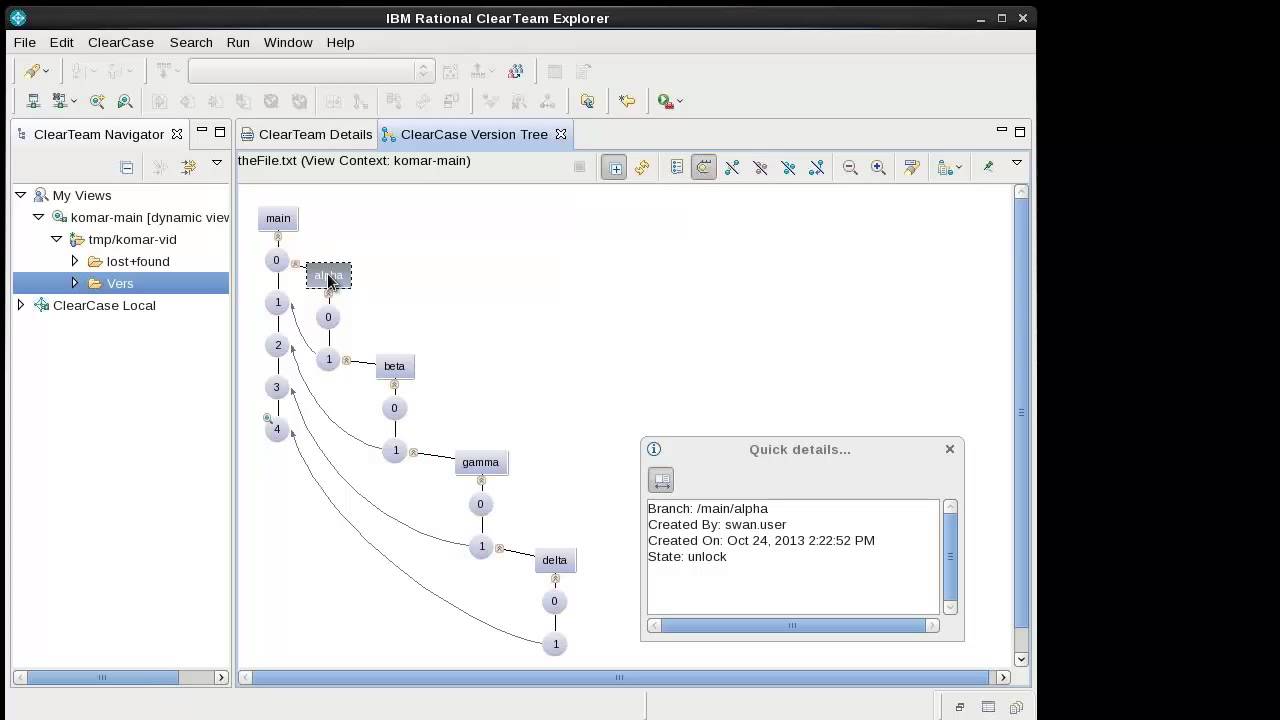Click the version tree horizontal scrollbar thumb
The image size is (1280, 720).
pyautogui.click(x=619, y=677)
